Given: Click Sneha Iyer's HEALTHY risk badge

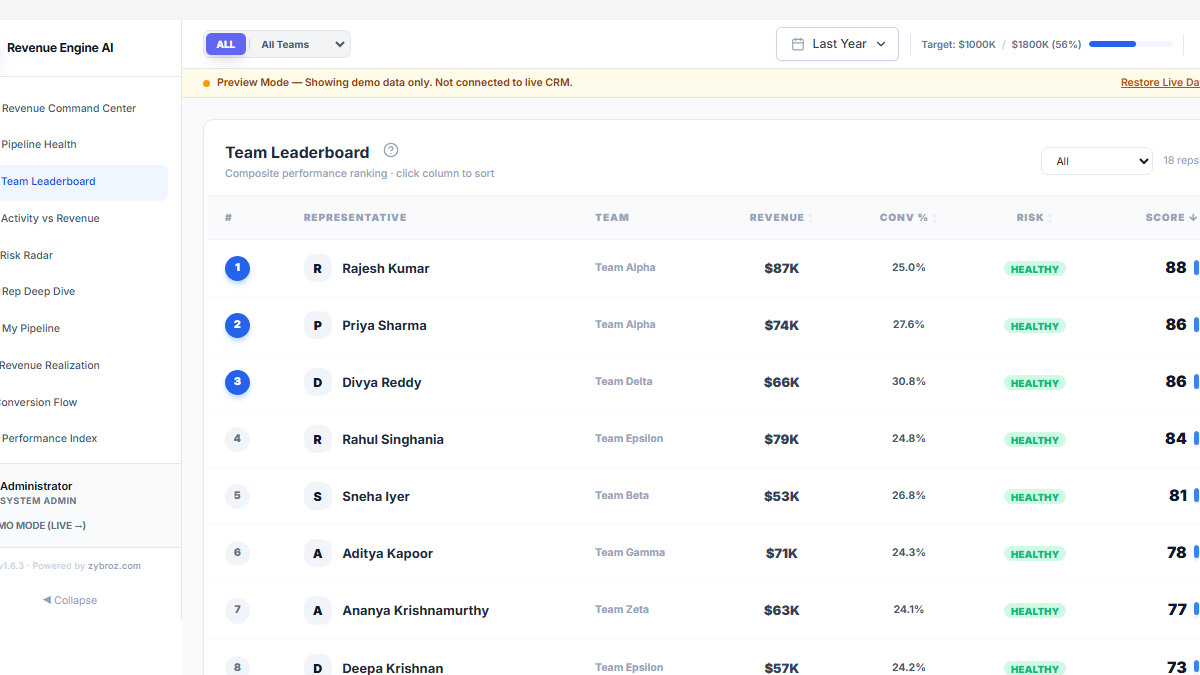Looking at the screenshot, I should pos(1035,497).
